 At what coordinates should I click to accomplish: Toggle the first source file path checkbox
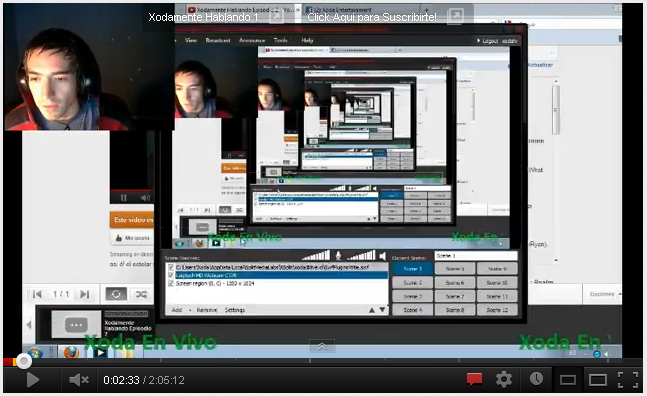click(x=170, y=267)
